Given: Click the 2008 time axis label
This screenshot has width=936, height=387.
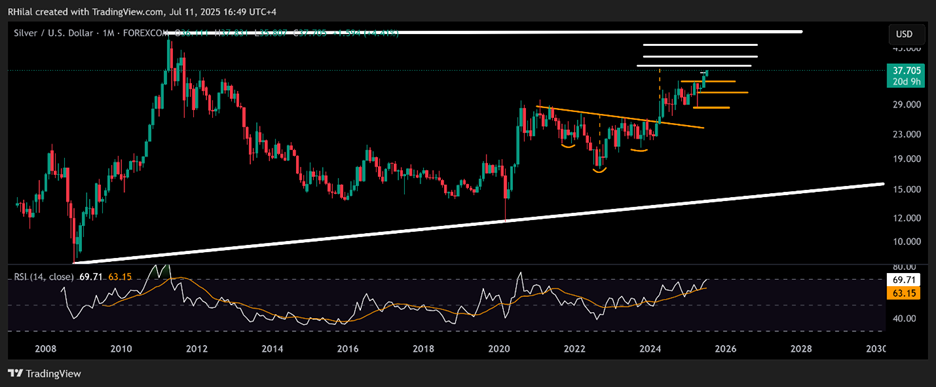Looking at the screenshot, I should tap(45, 348).
